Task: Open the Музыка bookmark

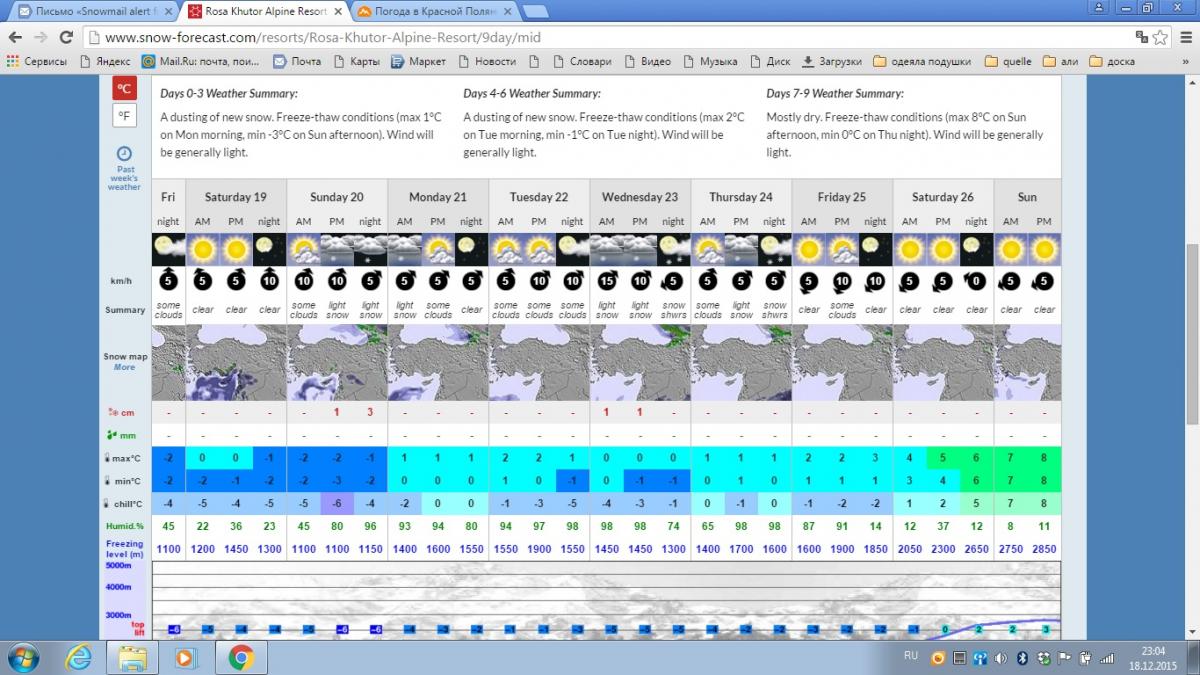Action: [709, 61]
